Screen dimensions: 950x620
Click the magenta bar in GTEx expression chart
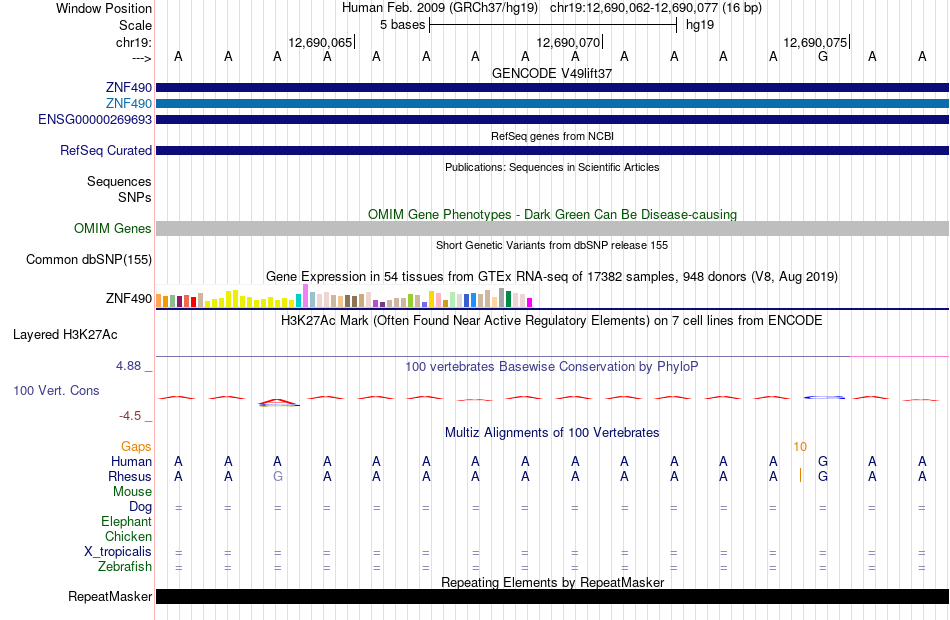click(530, 302)
